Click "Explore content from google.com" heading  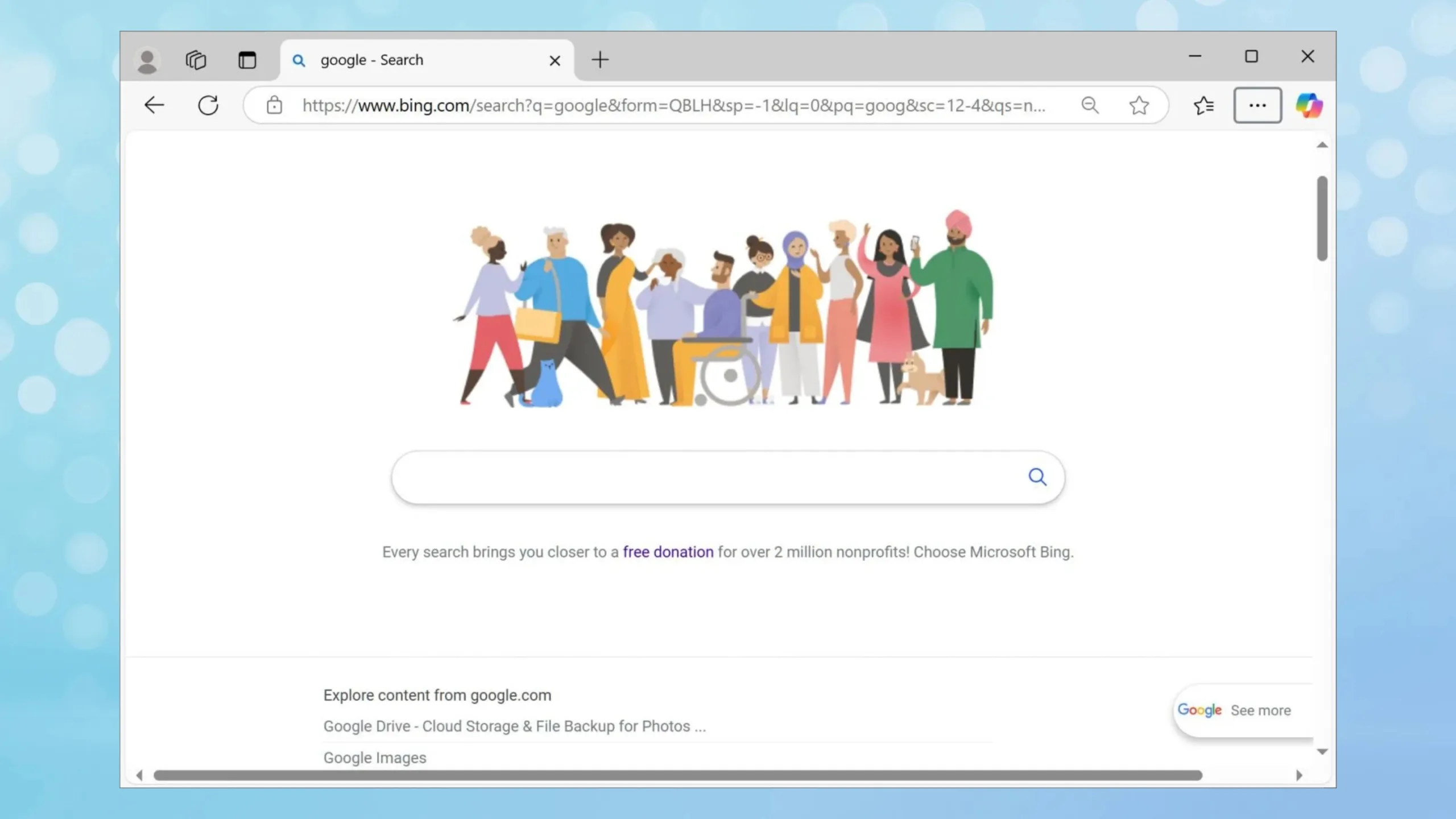point(437,695)
